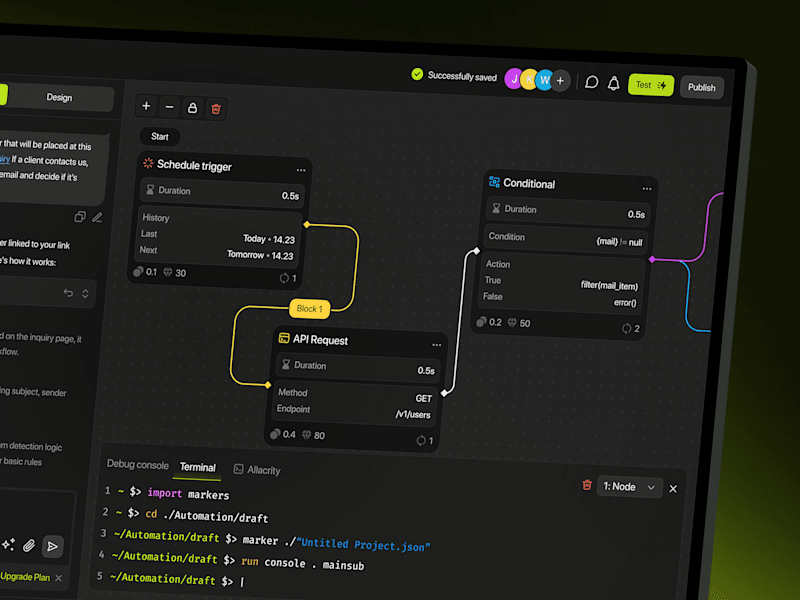Close the terminal panel

[x=673, y=489]
